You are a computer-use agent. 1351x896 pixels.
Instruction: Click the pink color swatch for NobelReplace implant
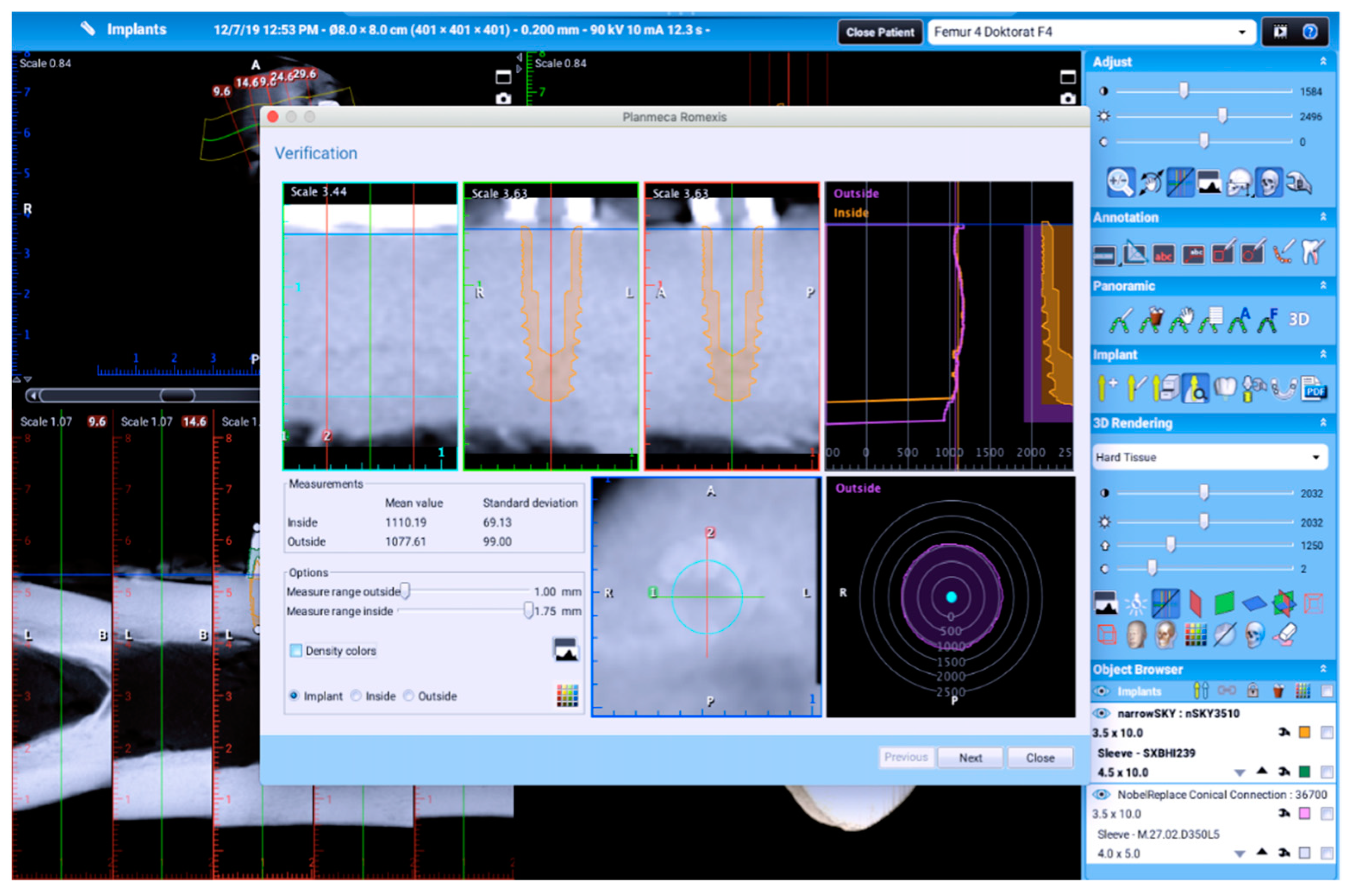click(x=1305, y=814)
